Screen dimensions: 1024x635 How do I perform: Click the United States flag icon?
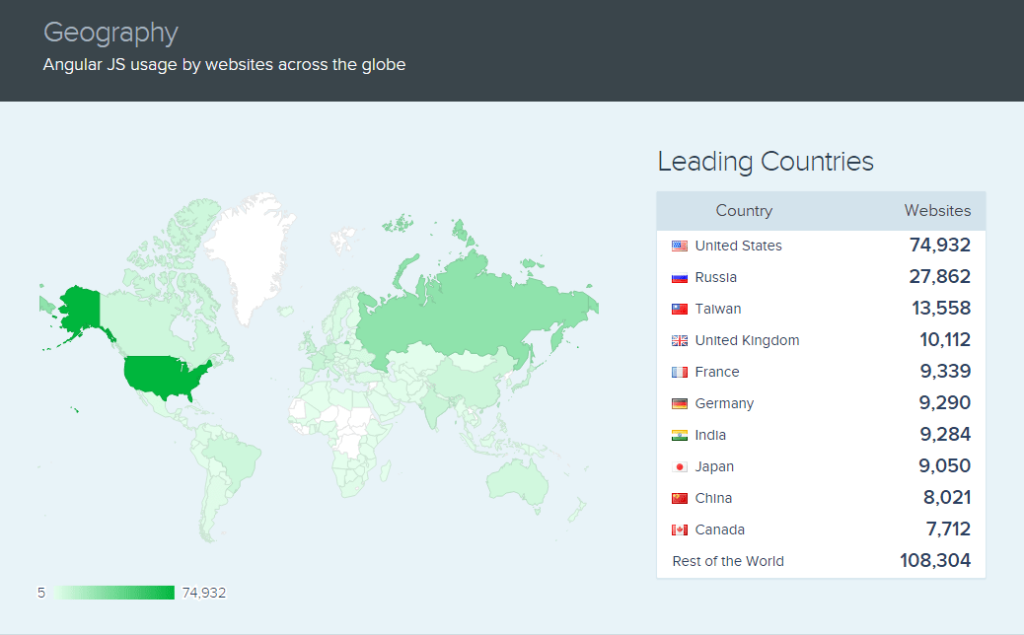[x=680, y=246]
